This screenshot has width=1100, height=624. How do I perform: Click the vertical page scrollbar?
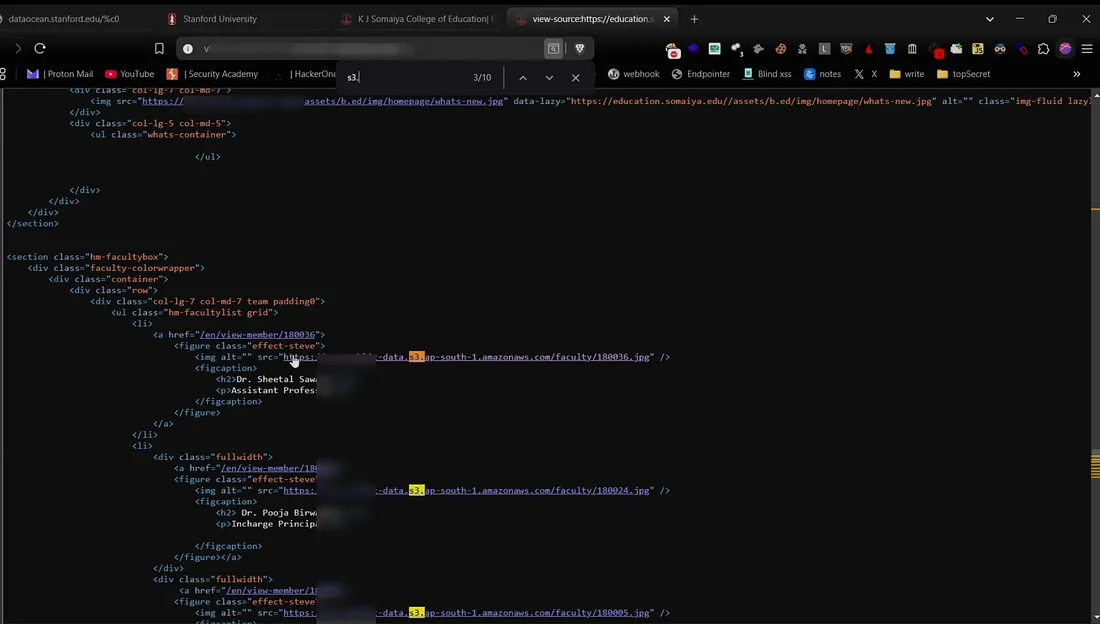coord(1095,355)
